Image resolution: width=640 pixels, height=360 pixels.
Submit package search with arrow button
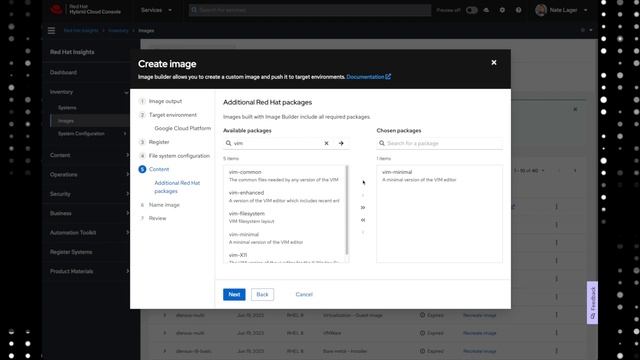pyautogui.click(x=341, y=143)
